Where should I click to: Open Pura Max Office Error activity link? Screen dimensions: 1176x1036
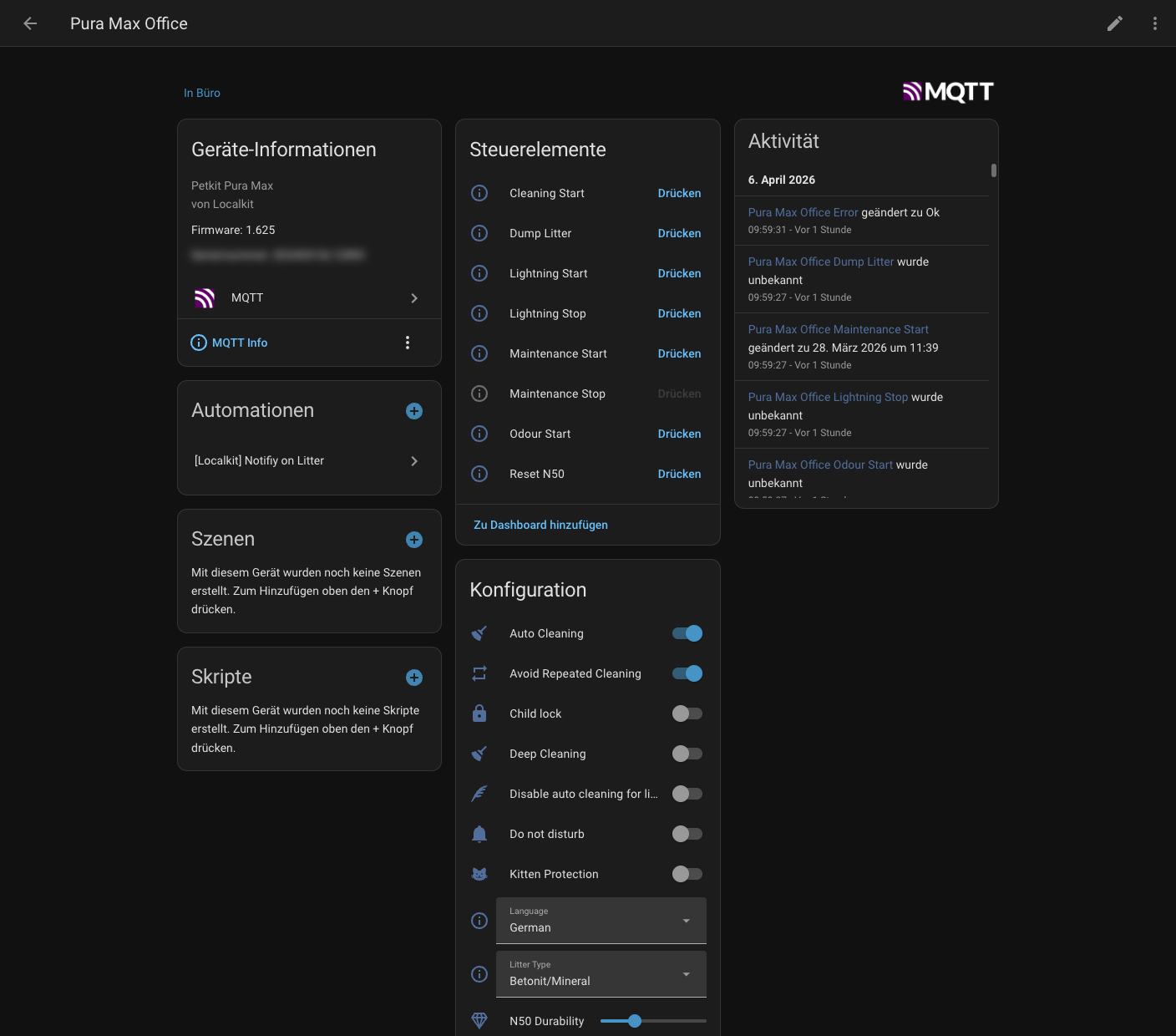pyautogui.click(x=803, y=212)
